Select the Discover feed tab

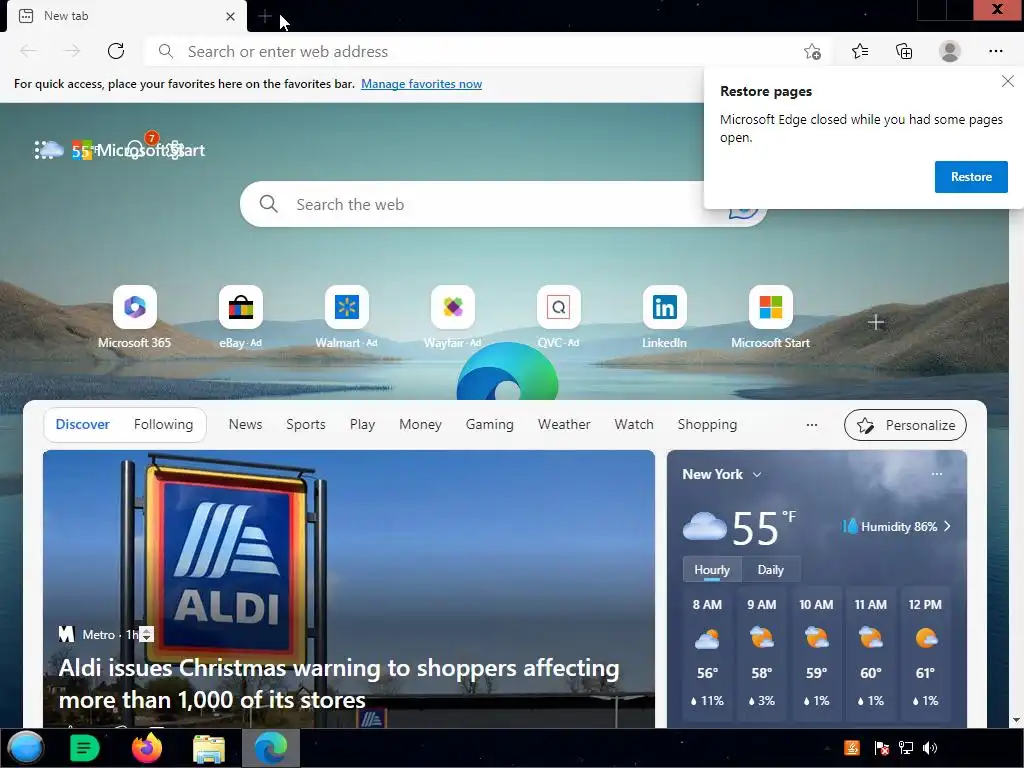pyautogui.click(x=82, y=424)
